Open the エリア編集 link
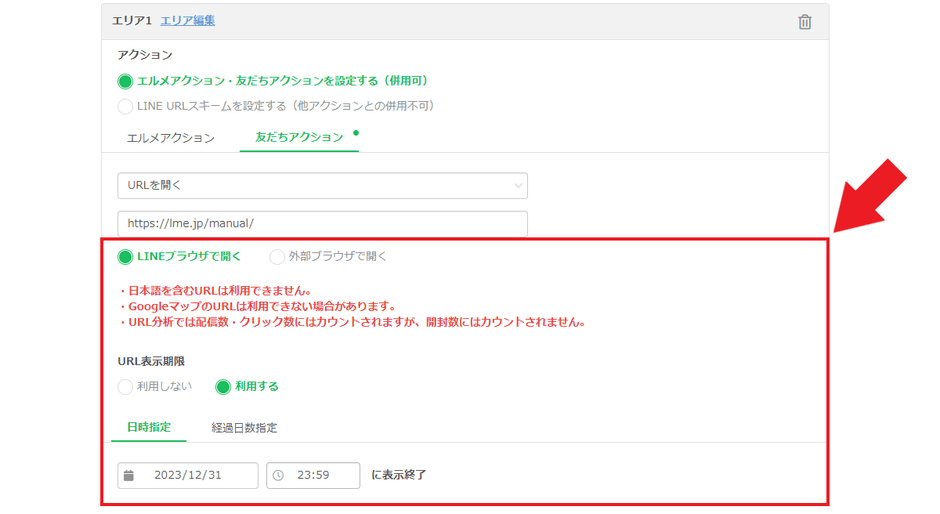 click(188, 20)
